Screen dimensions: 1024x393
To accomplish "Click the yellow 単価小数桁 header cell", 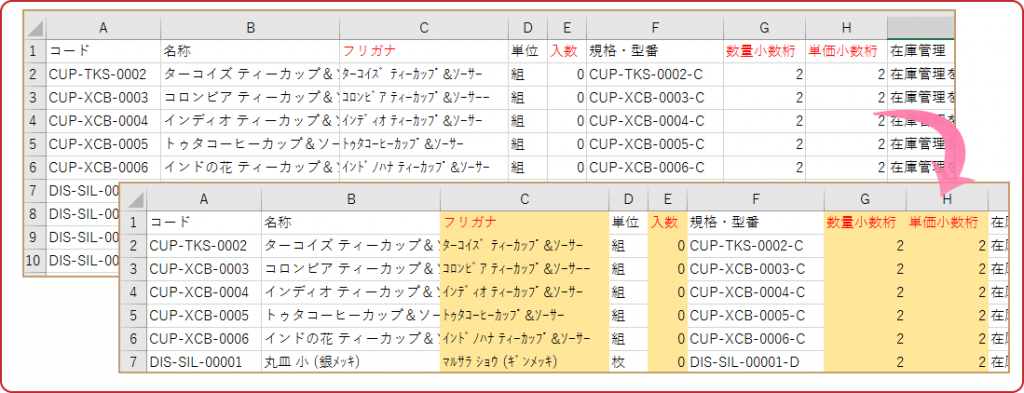I will pyautogui.click(x=946, y=223).
